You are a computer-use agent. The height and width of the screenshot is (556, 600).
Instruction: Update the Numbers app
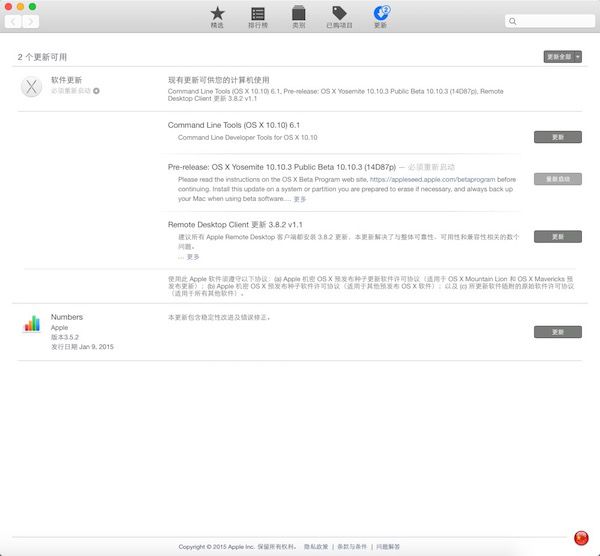coord(558,332)
